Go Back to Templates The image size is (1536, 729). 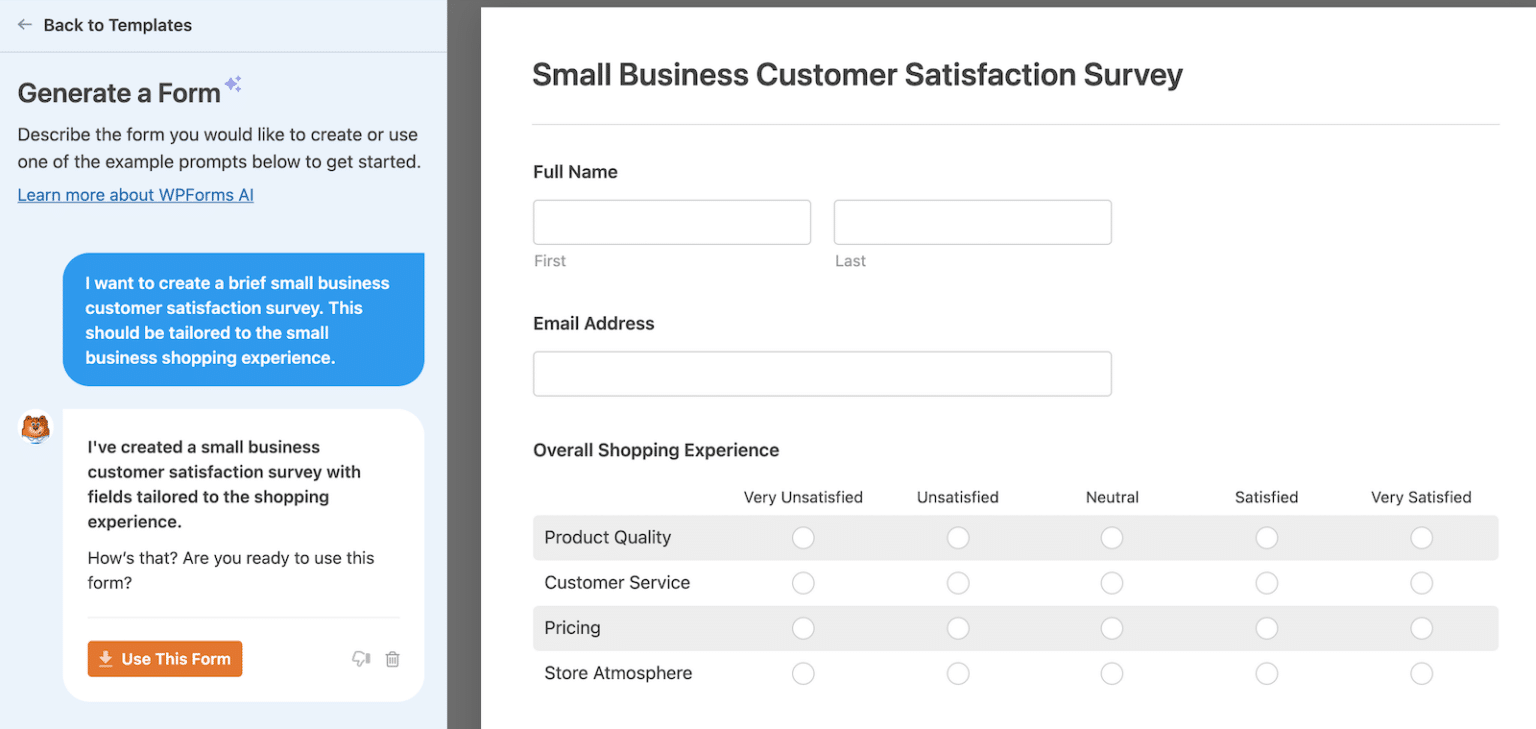pyautogui.click(x=117, y=25)
